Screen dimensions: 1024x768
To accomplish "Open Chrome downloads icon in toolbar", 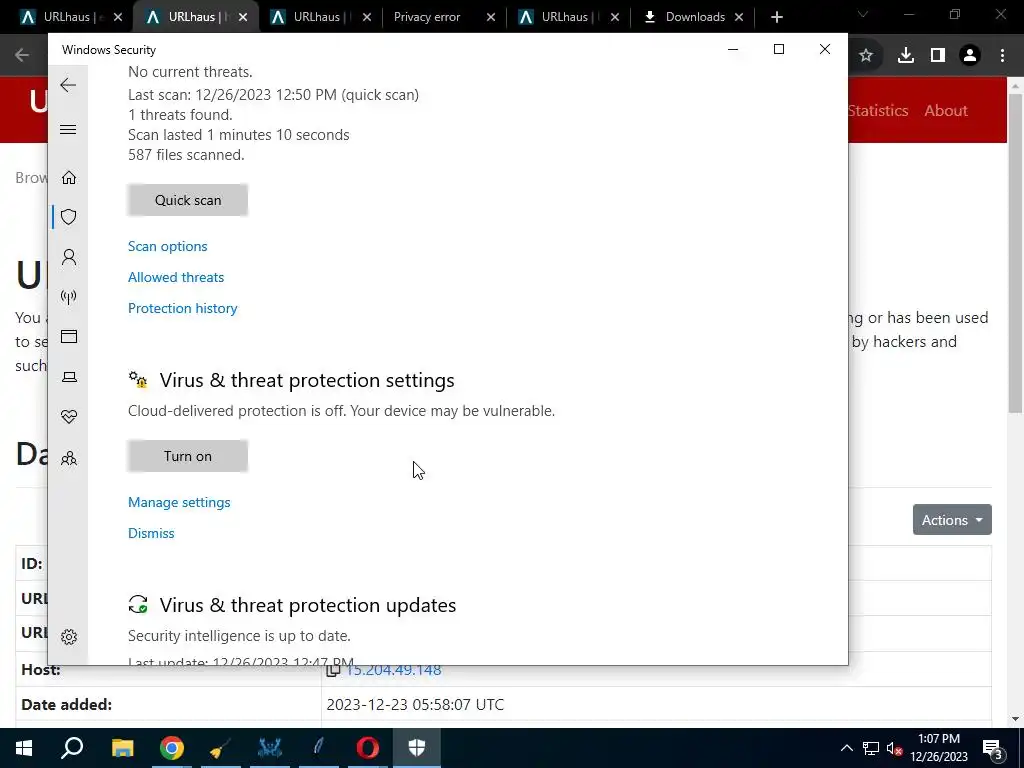I will point(905,56).
